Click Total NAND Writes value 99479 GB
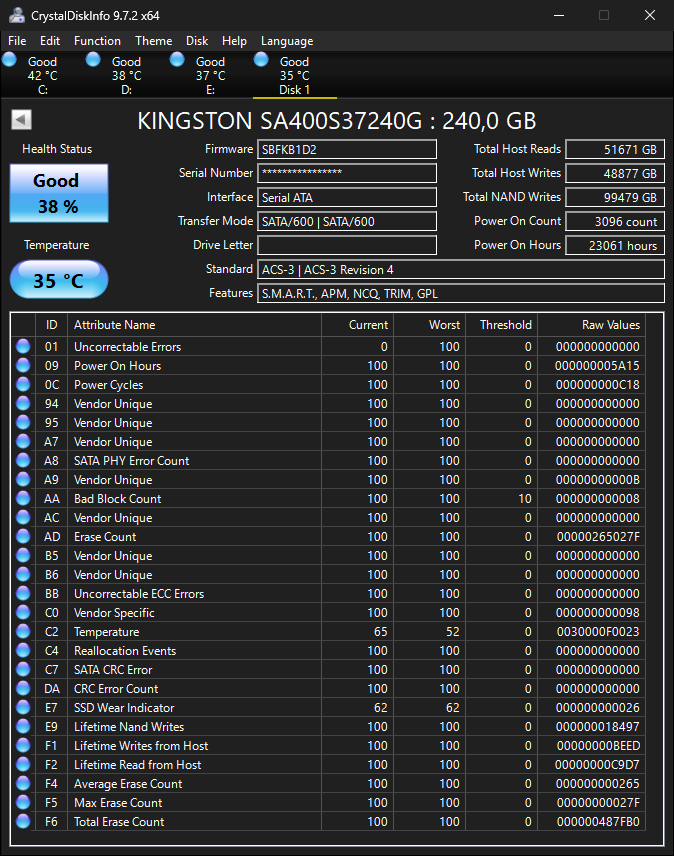The width and height of the screenshot is (674, 856). (x=615, y=197)
